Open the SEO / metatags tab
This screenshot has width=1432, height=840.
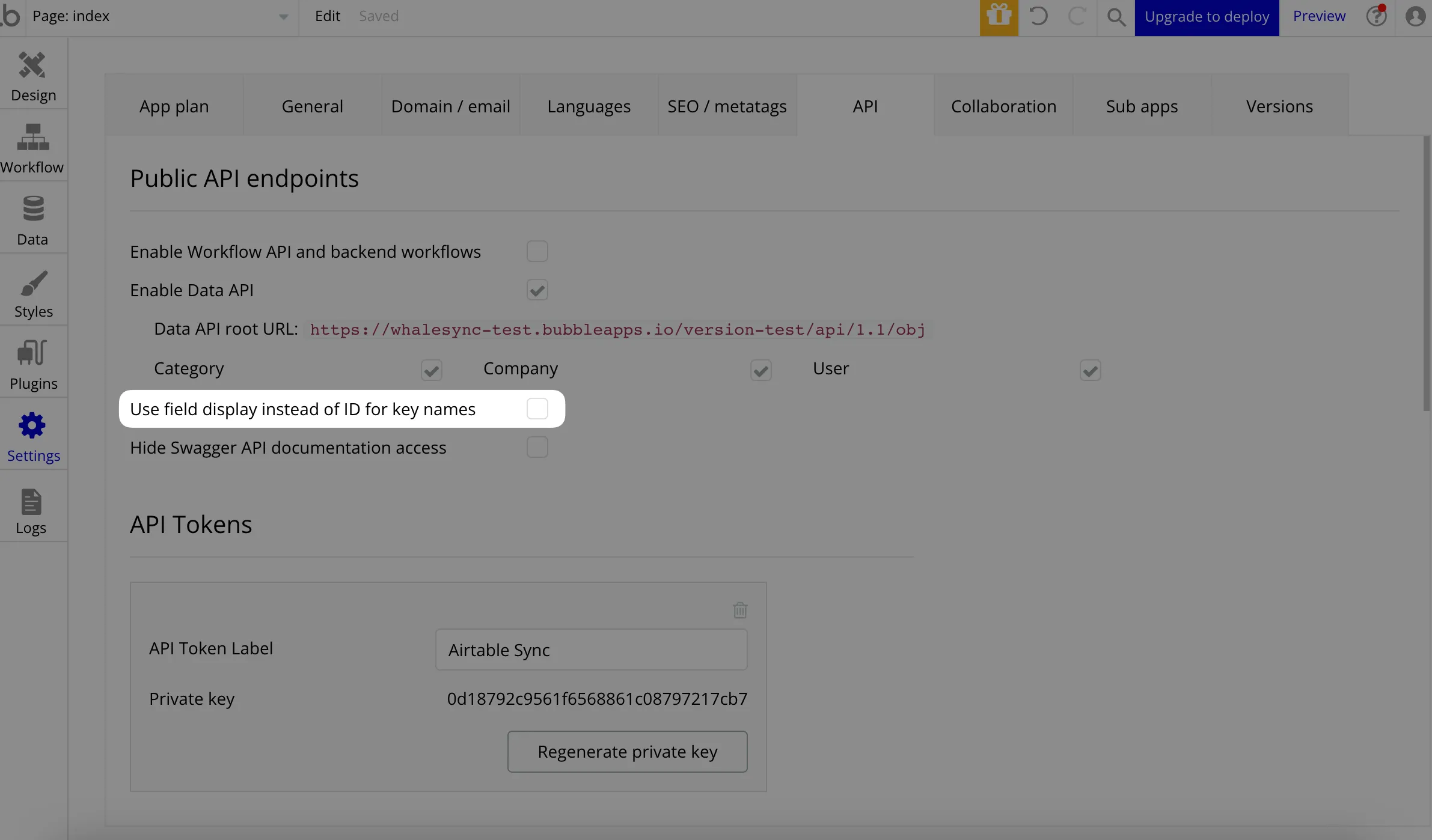727,106
